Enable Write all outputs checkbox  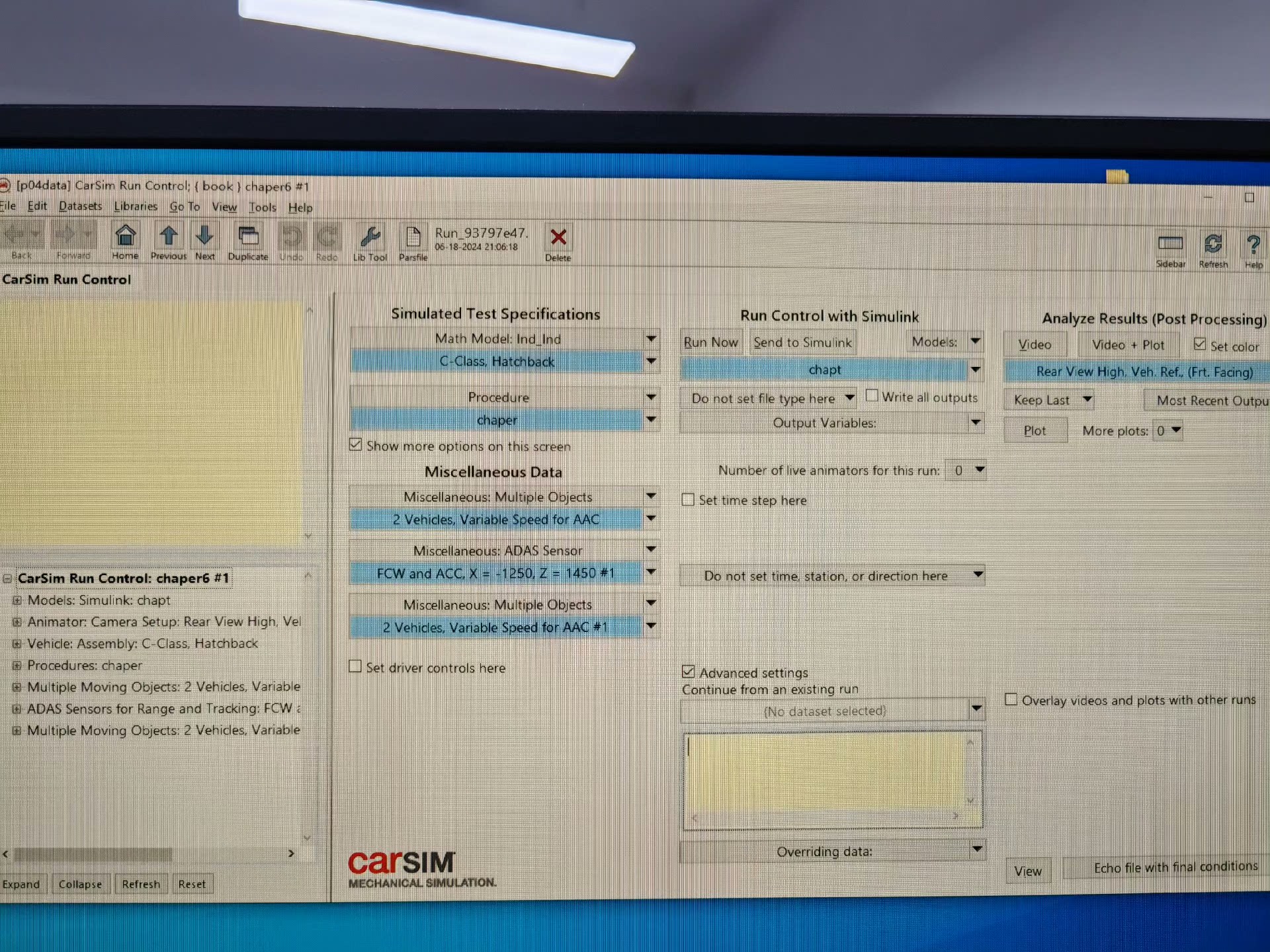click(872, 396)
